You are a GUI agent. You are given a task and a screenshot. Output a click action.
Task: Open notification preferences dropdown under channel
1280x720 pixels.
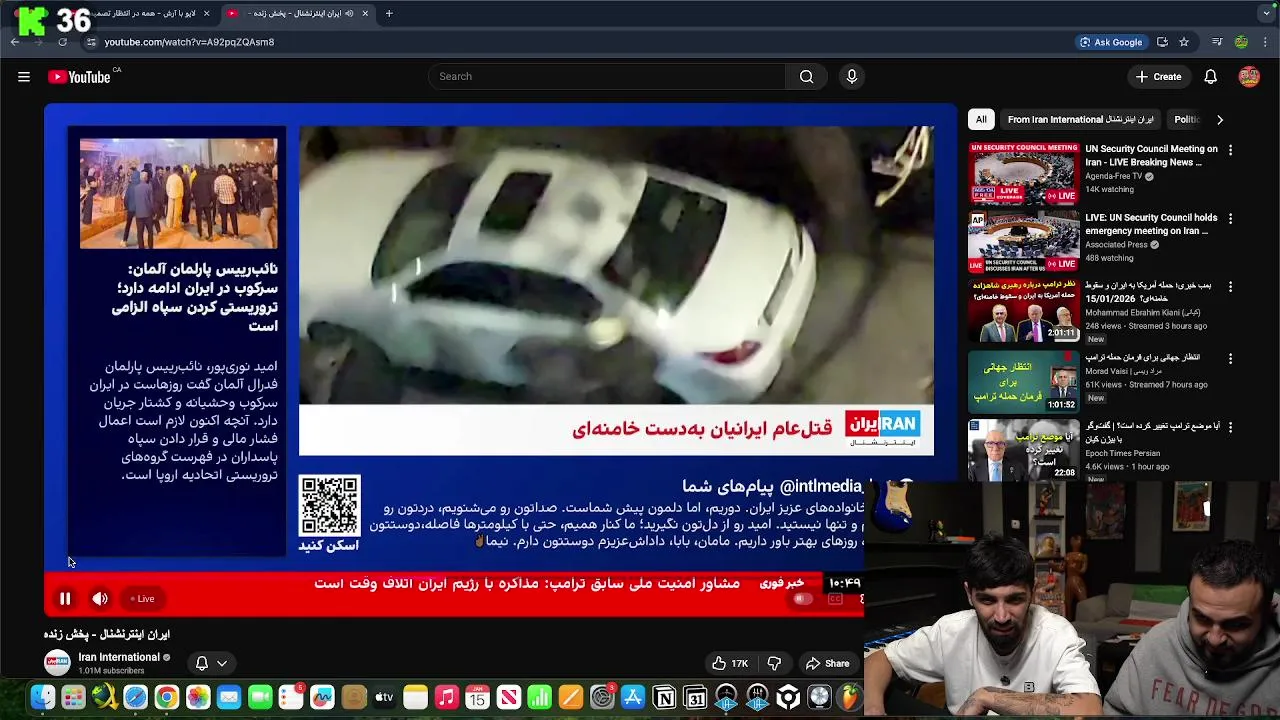211,663
